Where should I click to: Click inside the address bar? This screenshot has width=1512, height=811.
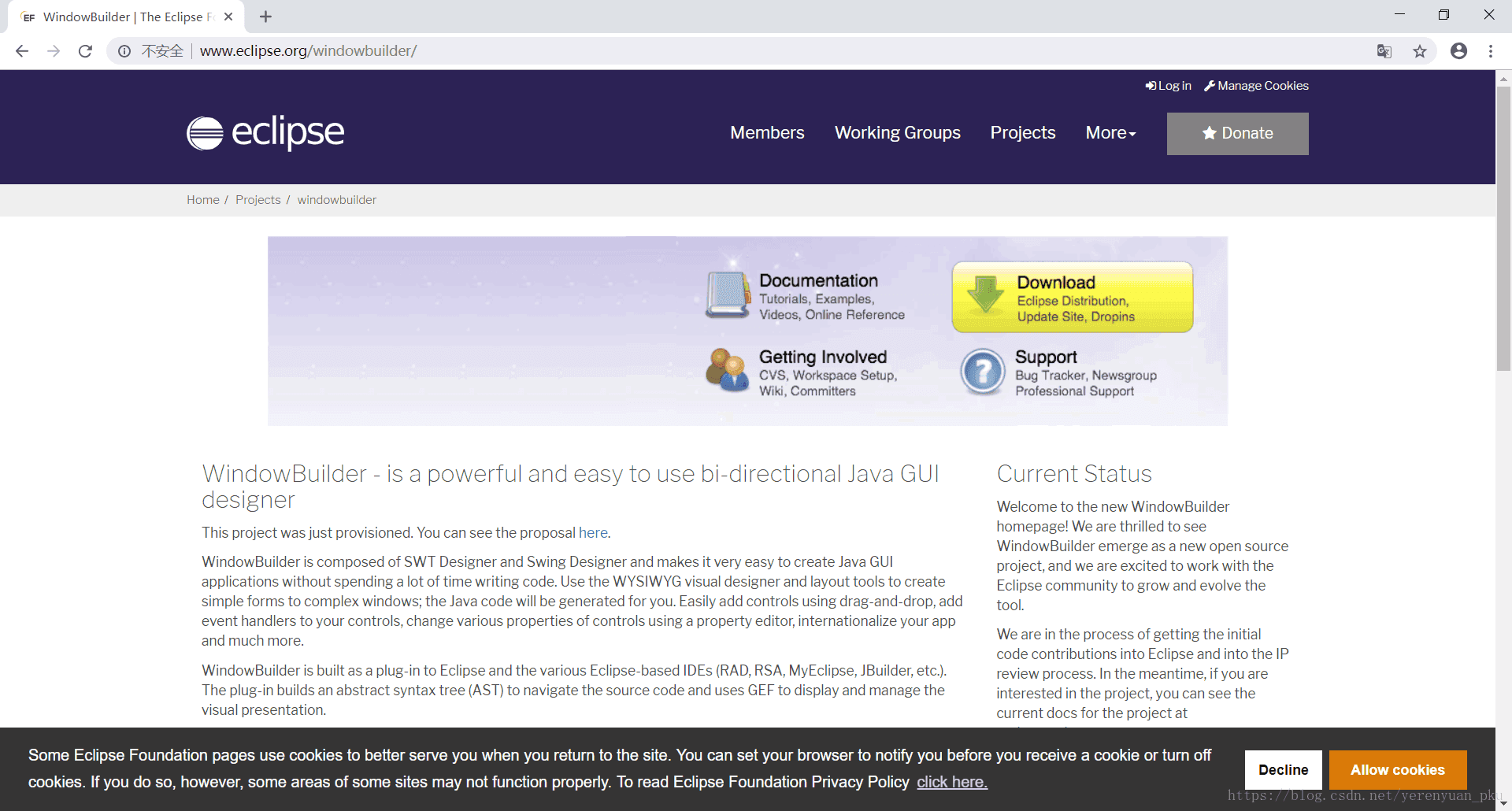tap(551, 50)
